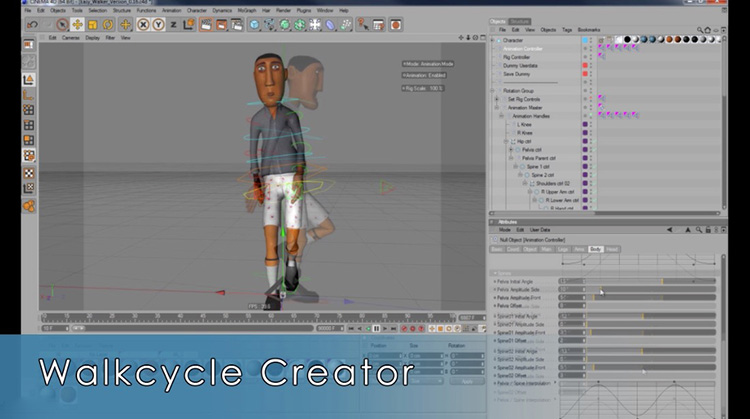This screenshot has width=750, height=419.
Task: Activate the Scale tool
Action: click(x=92, y=24)
